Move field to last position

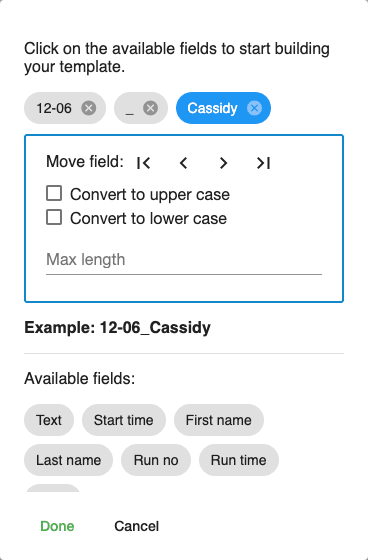click(x=263, y=163)
